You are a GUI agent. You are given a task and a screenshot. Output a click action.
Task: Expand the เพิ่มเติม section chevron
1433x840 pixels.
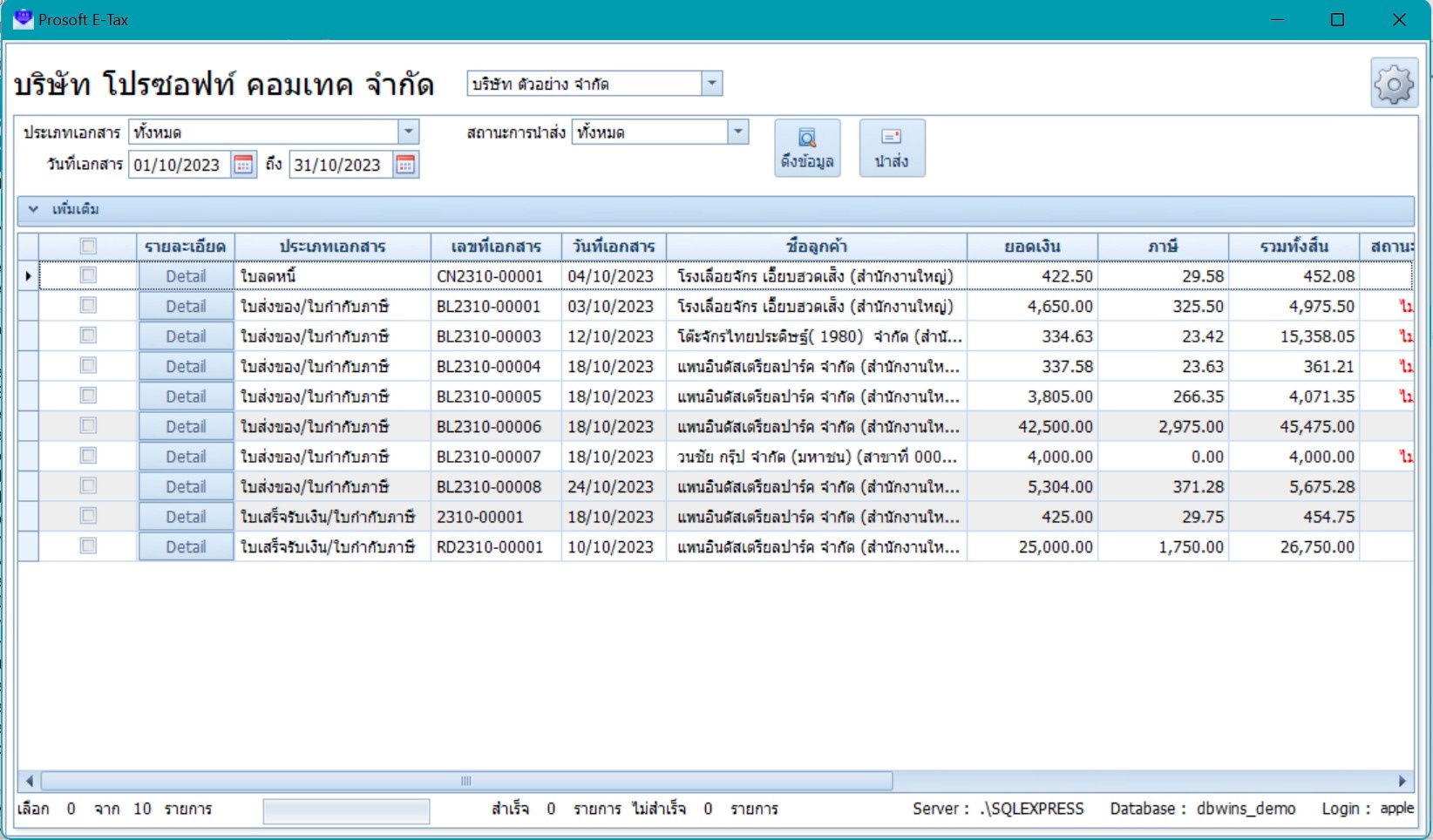(33, 209)
